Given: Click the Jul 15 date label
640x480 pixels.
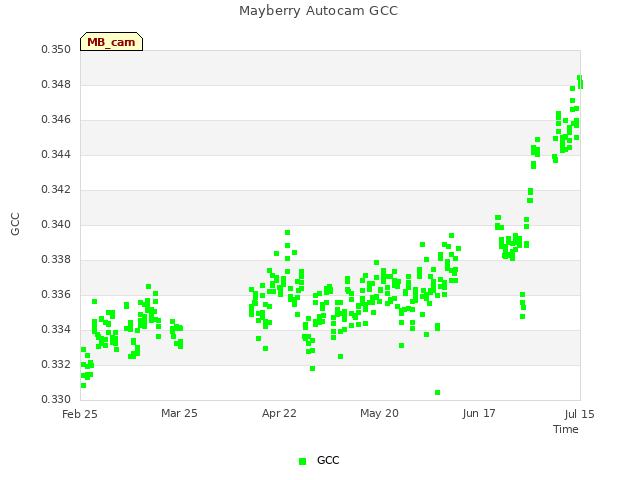Looking at the screenshot, I should point(580,414).
